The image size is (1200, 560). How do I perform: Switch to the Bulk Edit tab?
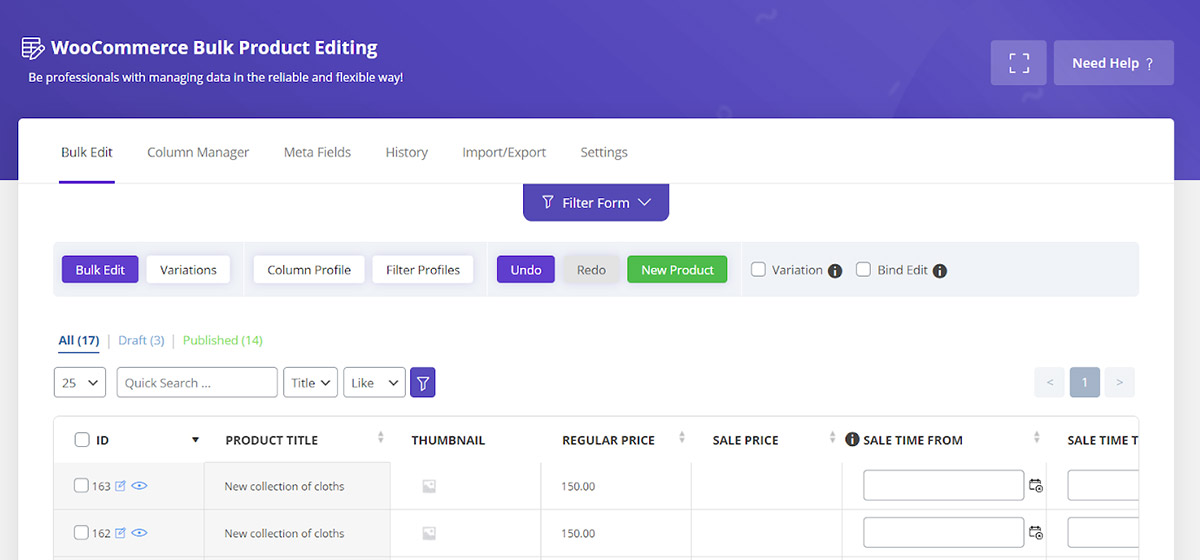coord(87,152)
